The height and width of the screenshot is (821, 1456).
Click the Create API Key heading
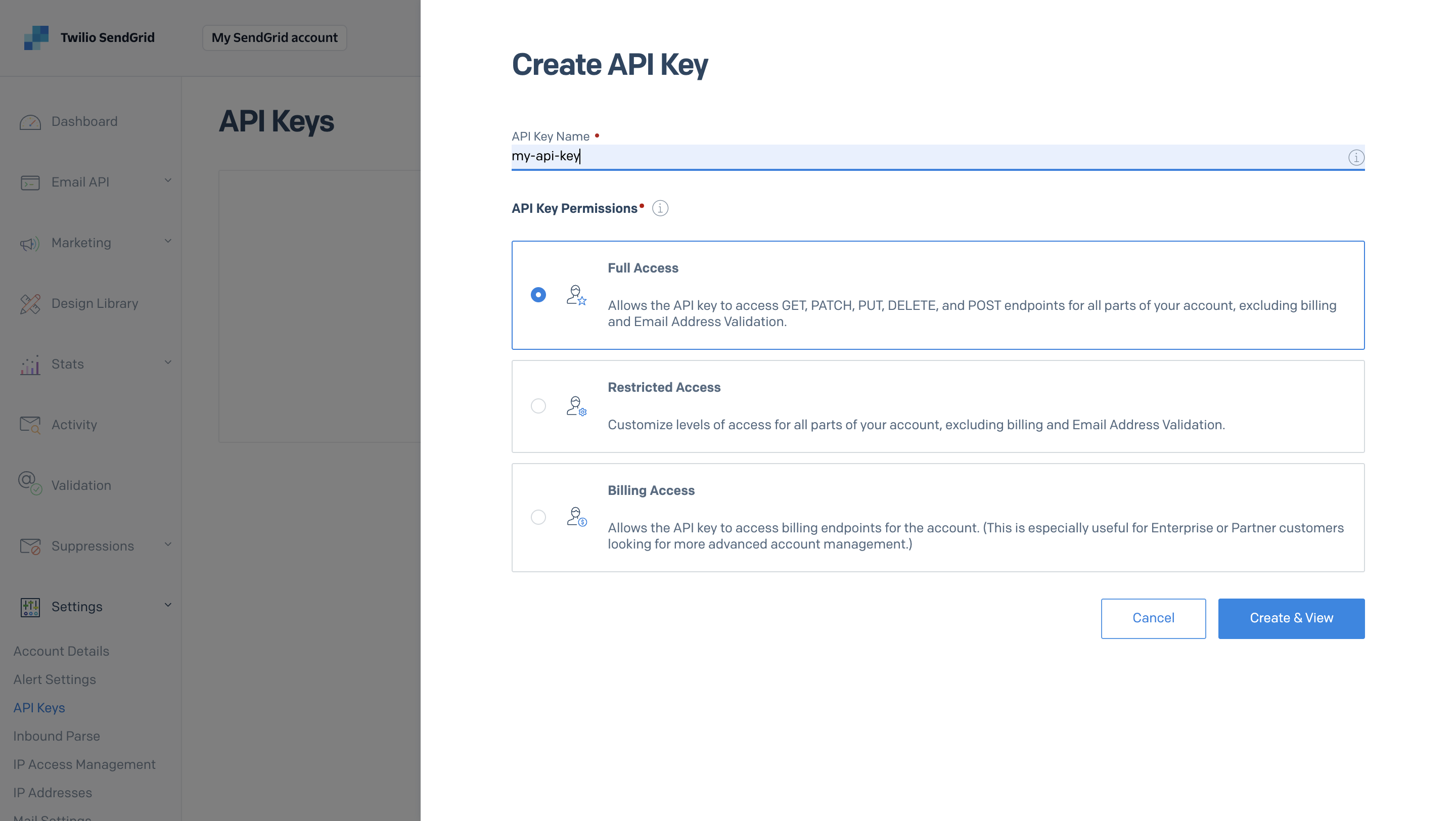609,64
